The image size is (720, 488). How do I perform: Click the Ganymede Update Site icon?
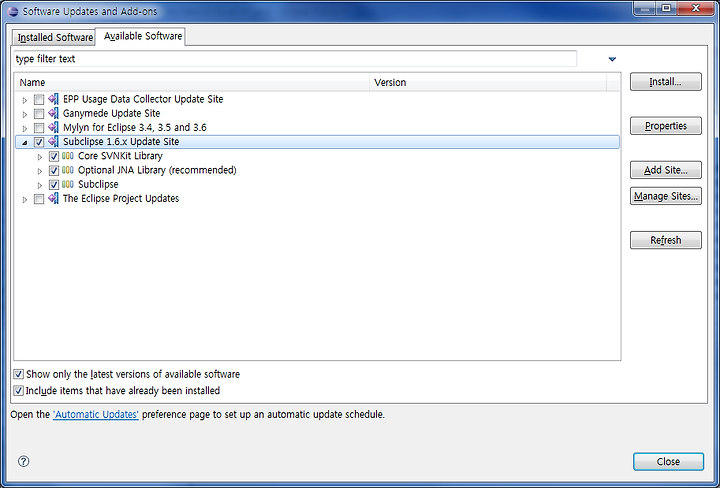54,113
